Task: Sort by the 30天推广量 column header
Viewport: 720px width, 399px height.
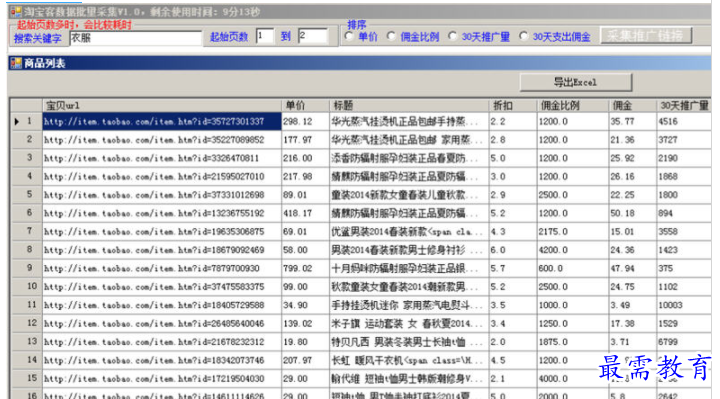Action: coord(684,106)
